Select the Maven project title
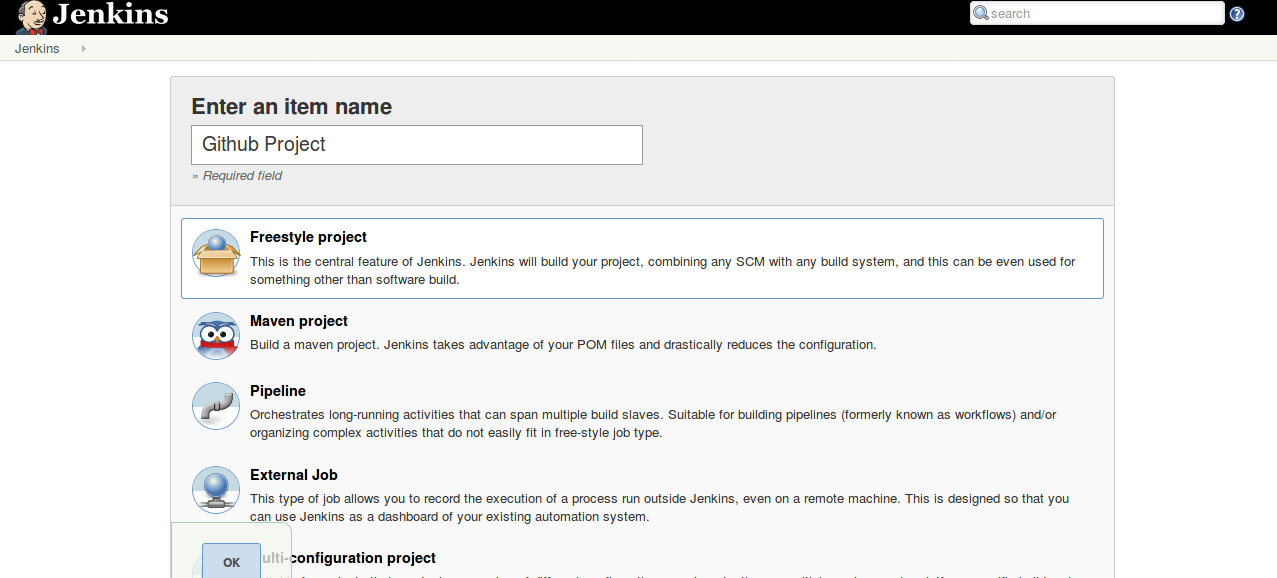 click(299, 321)
